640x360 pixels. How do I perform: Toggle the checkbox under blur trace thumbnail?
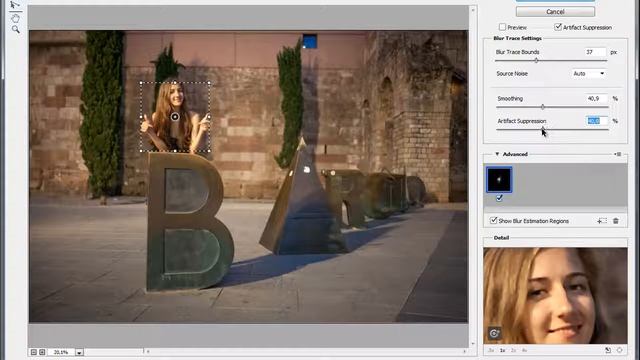499,198
